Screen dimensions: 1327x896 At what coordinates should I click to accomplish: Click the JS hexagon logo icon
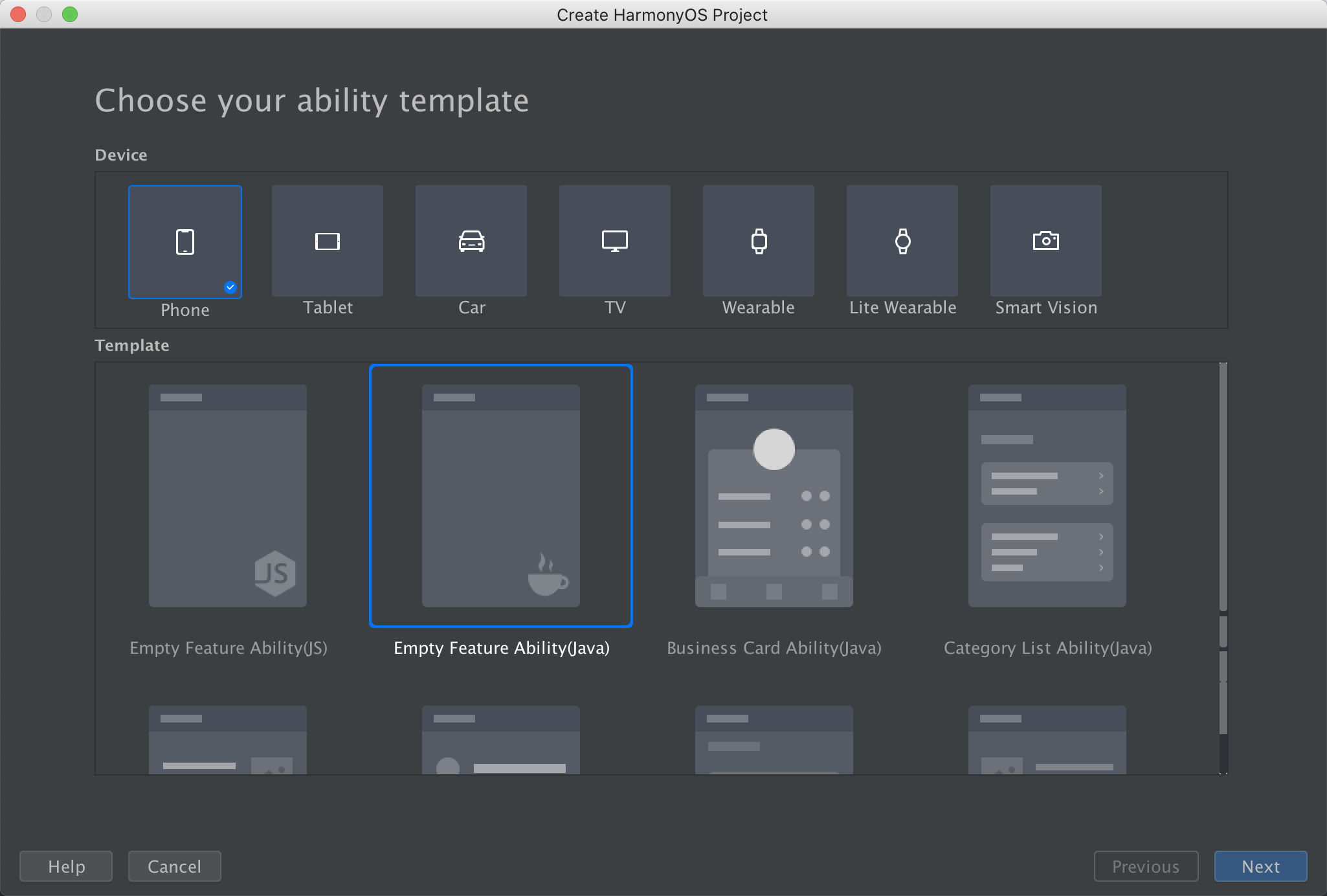point(275,574)
